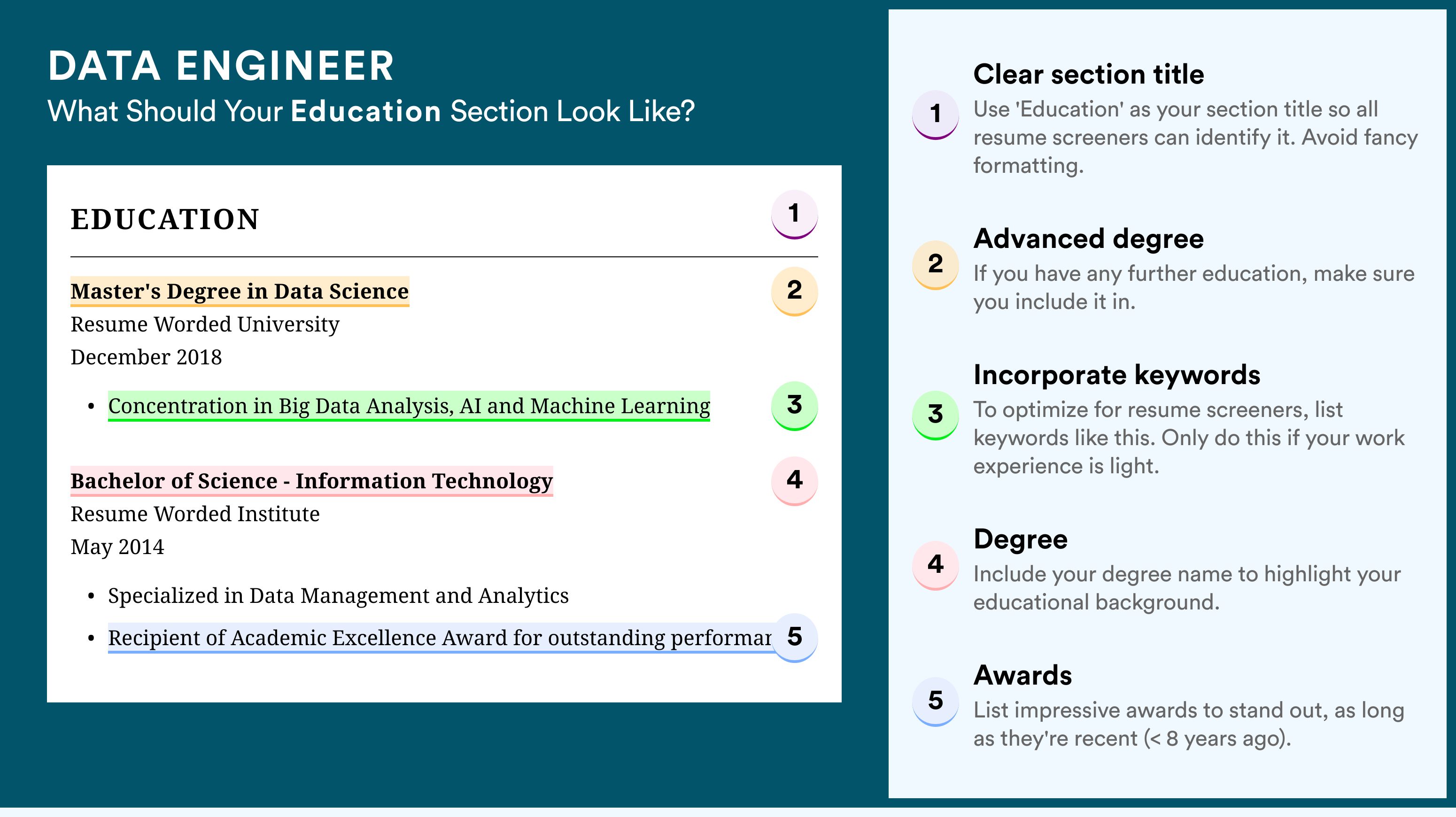Click the purple number 1 badge beside EDUCATION
Screen dimensions: 1456x817
[794, 214]
